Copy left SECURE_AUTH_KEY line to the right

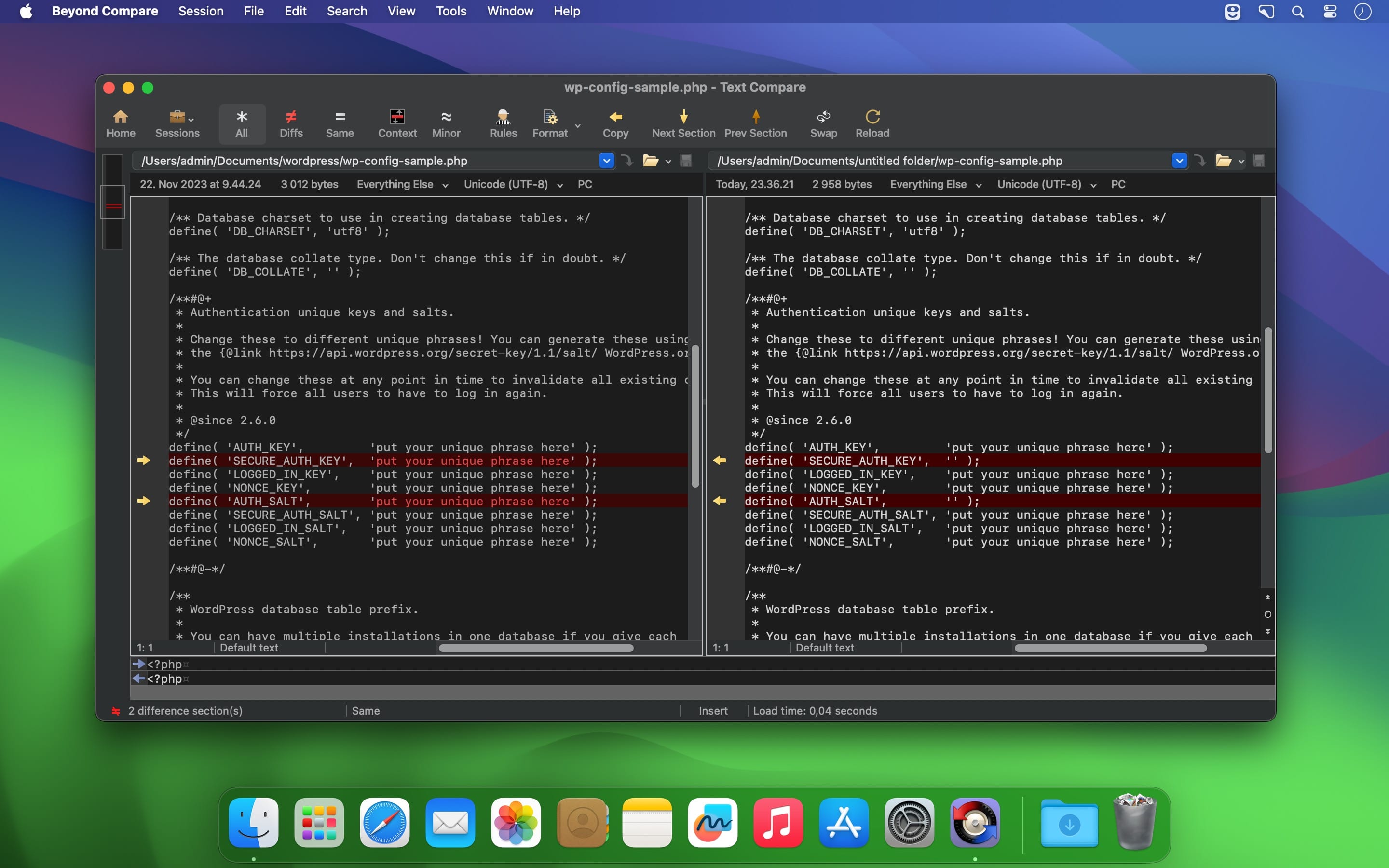tap(144, 461)
